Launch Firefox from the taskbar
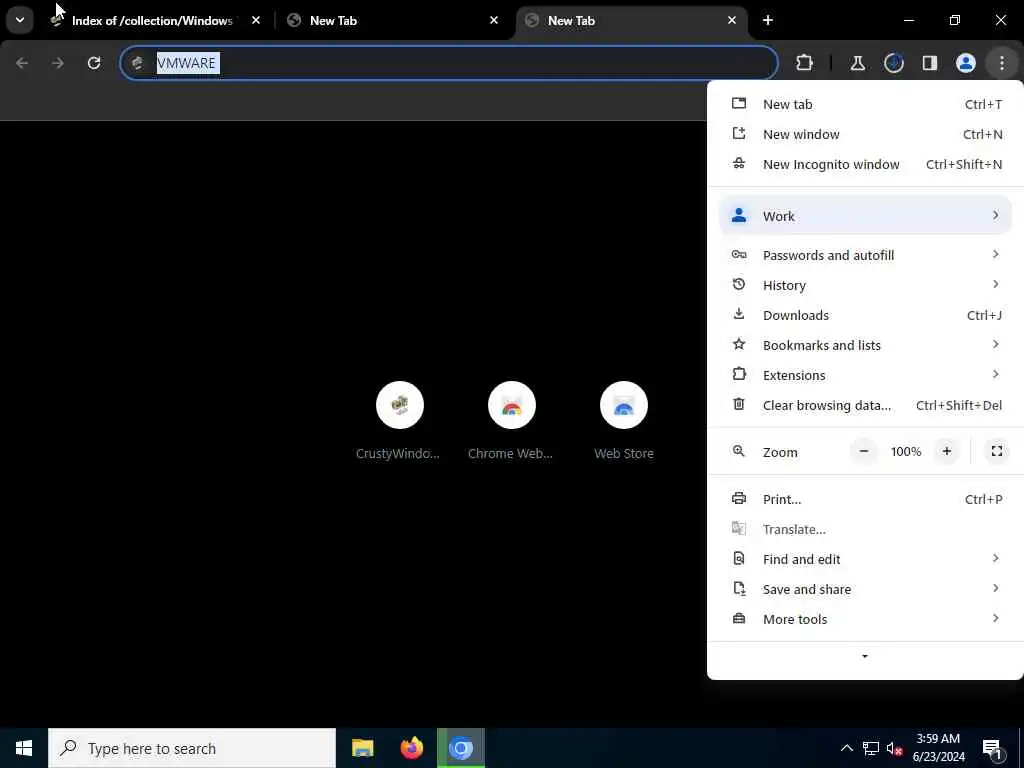Viewport: 1024px width, 768px height. (411, 748)
